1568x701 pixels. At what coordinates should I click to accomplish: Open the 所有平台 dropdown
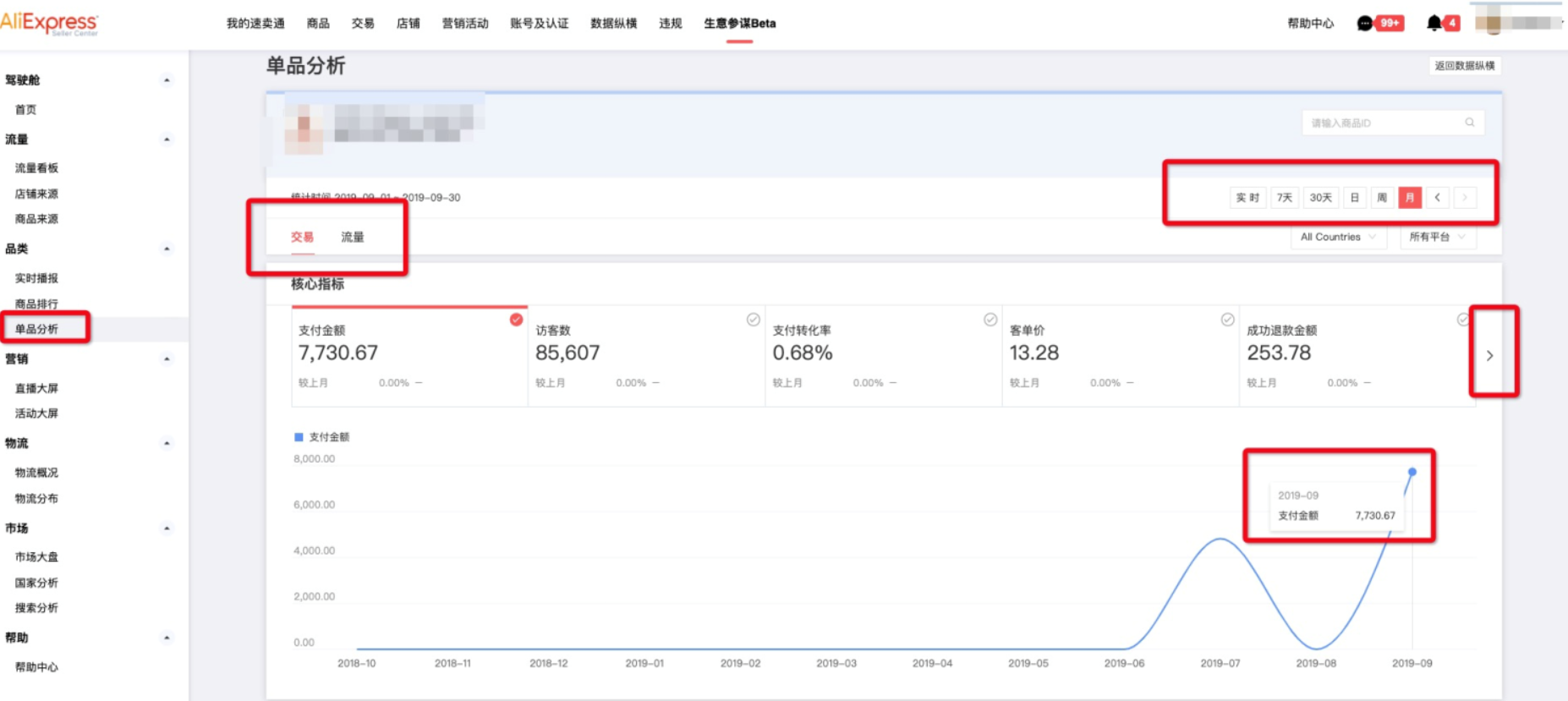tap(1438, 238)
